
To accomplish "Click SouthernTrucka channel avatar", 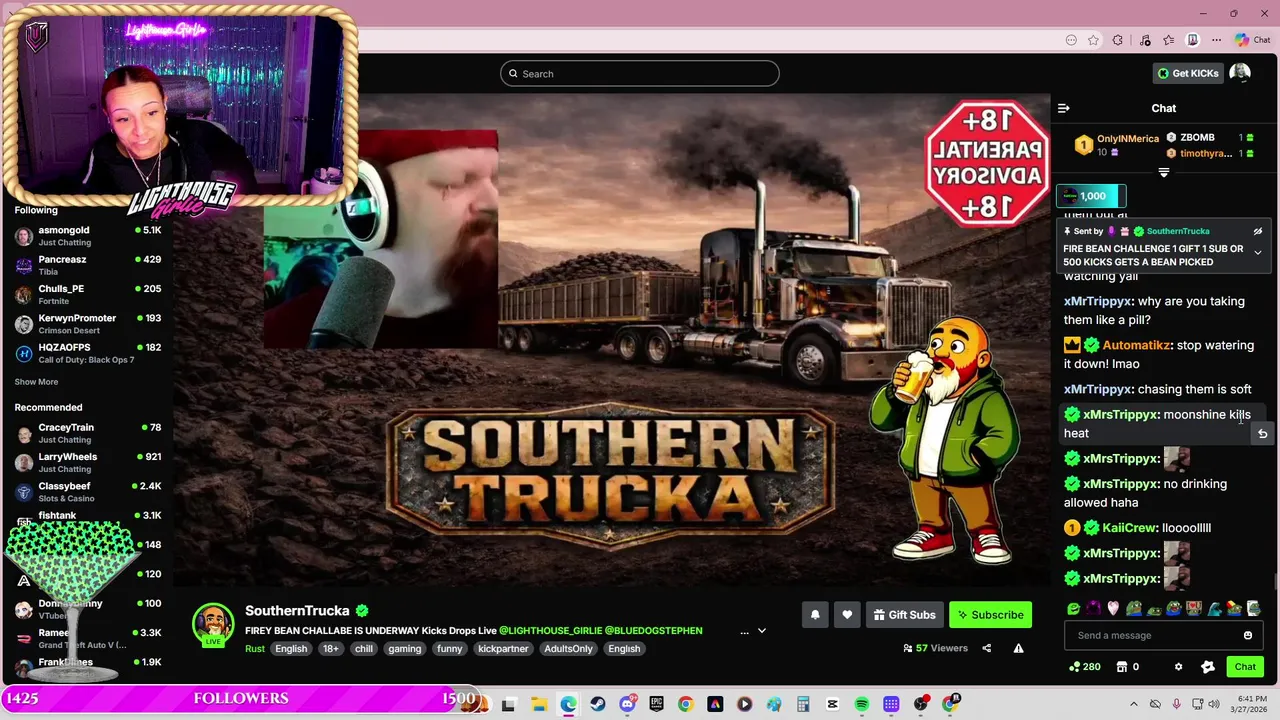I will pos(213,623).
